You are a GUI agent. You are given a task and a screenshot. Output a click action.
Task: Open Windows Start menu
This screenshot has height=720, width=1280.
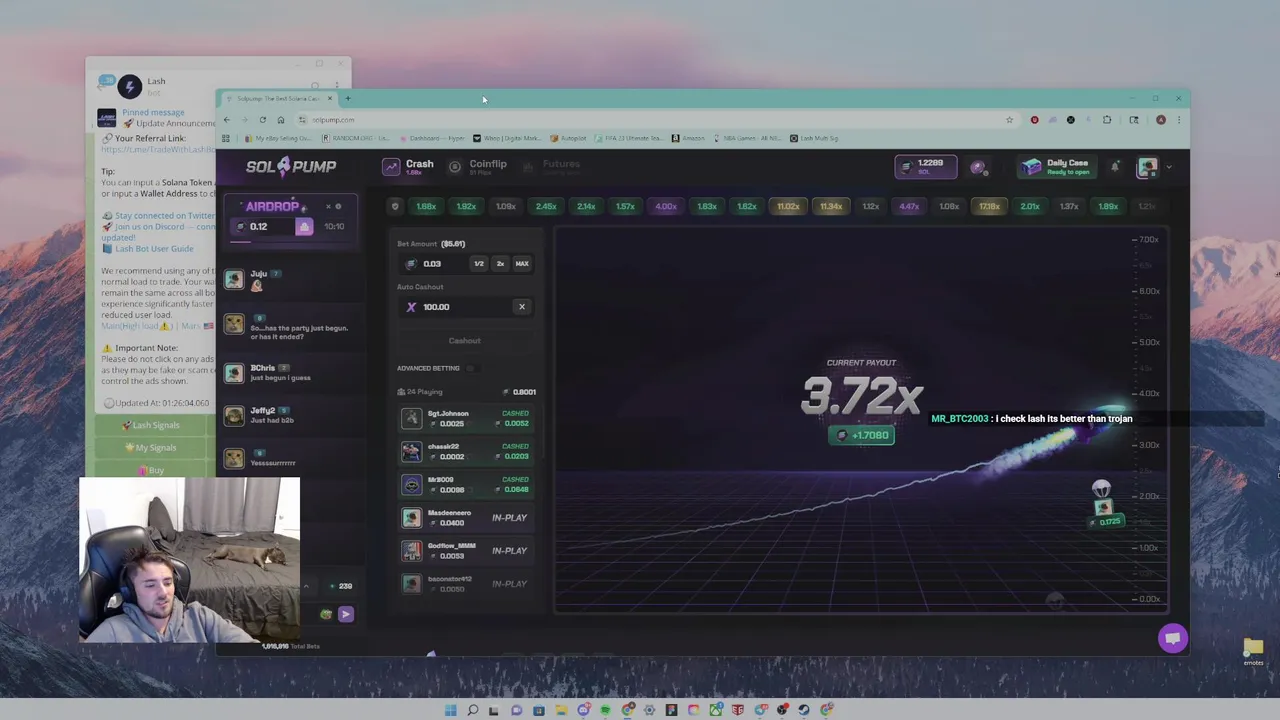451,710
